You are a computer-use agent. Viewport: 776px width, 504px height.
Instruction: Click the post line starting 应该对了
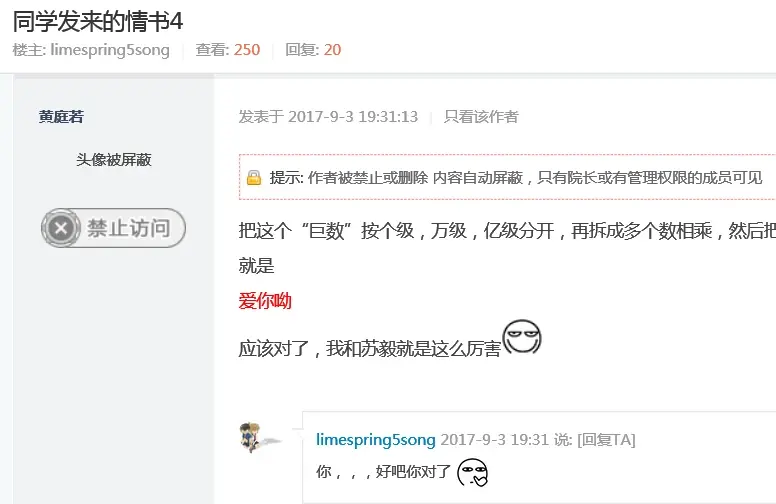(370, 349)
